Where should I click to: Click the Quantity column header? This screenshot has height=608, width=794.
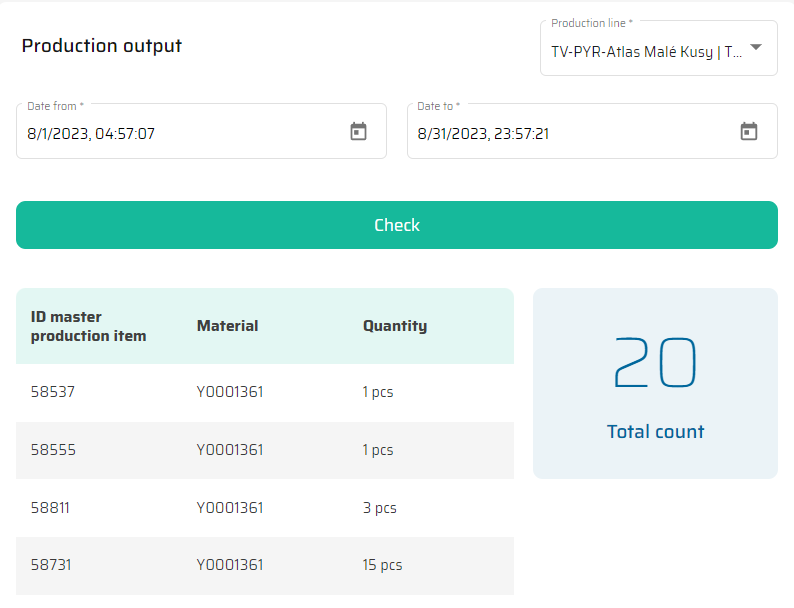pyautogui.click(x=394, y=326)
